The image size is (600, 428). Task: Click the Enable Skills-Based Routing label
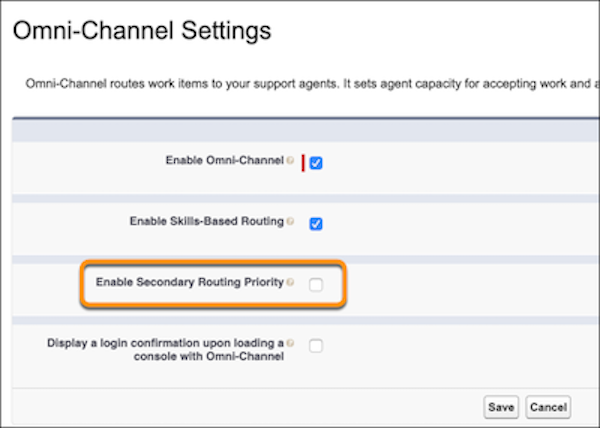pos(206,221)
